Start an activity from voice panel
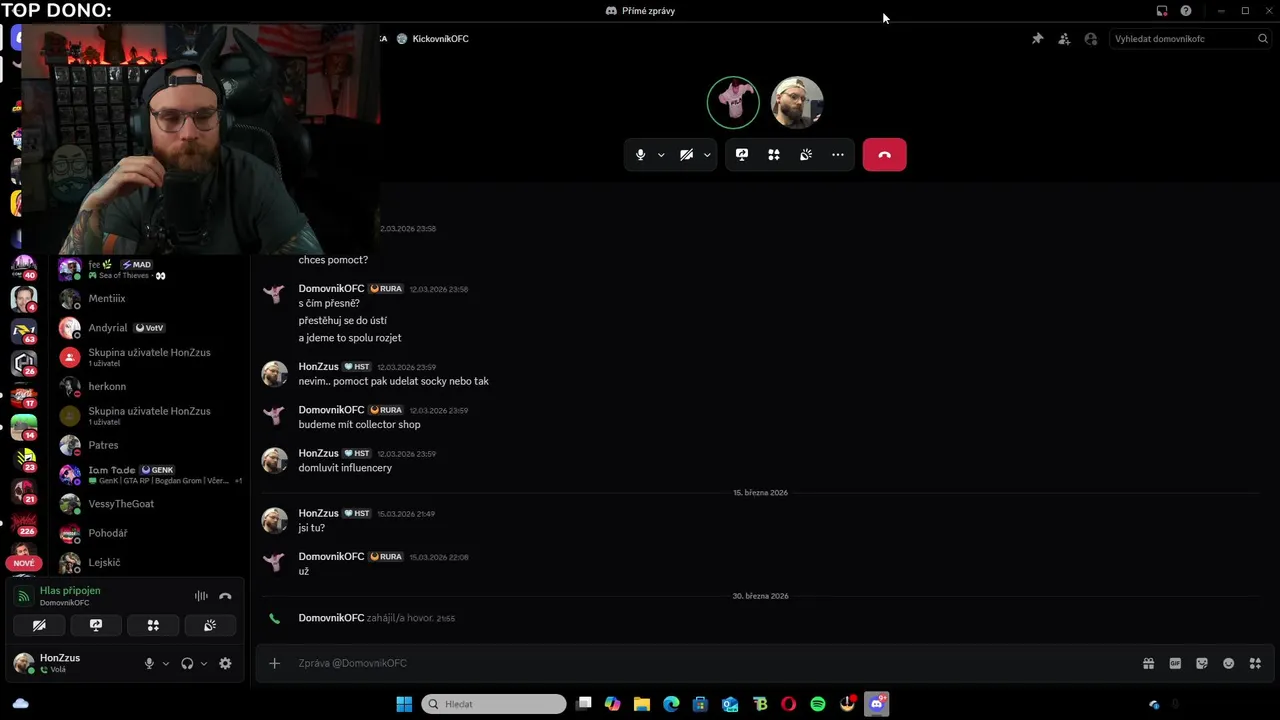The width and height of the screenshot is (1280, 720). point(153,625)
